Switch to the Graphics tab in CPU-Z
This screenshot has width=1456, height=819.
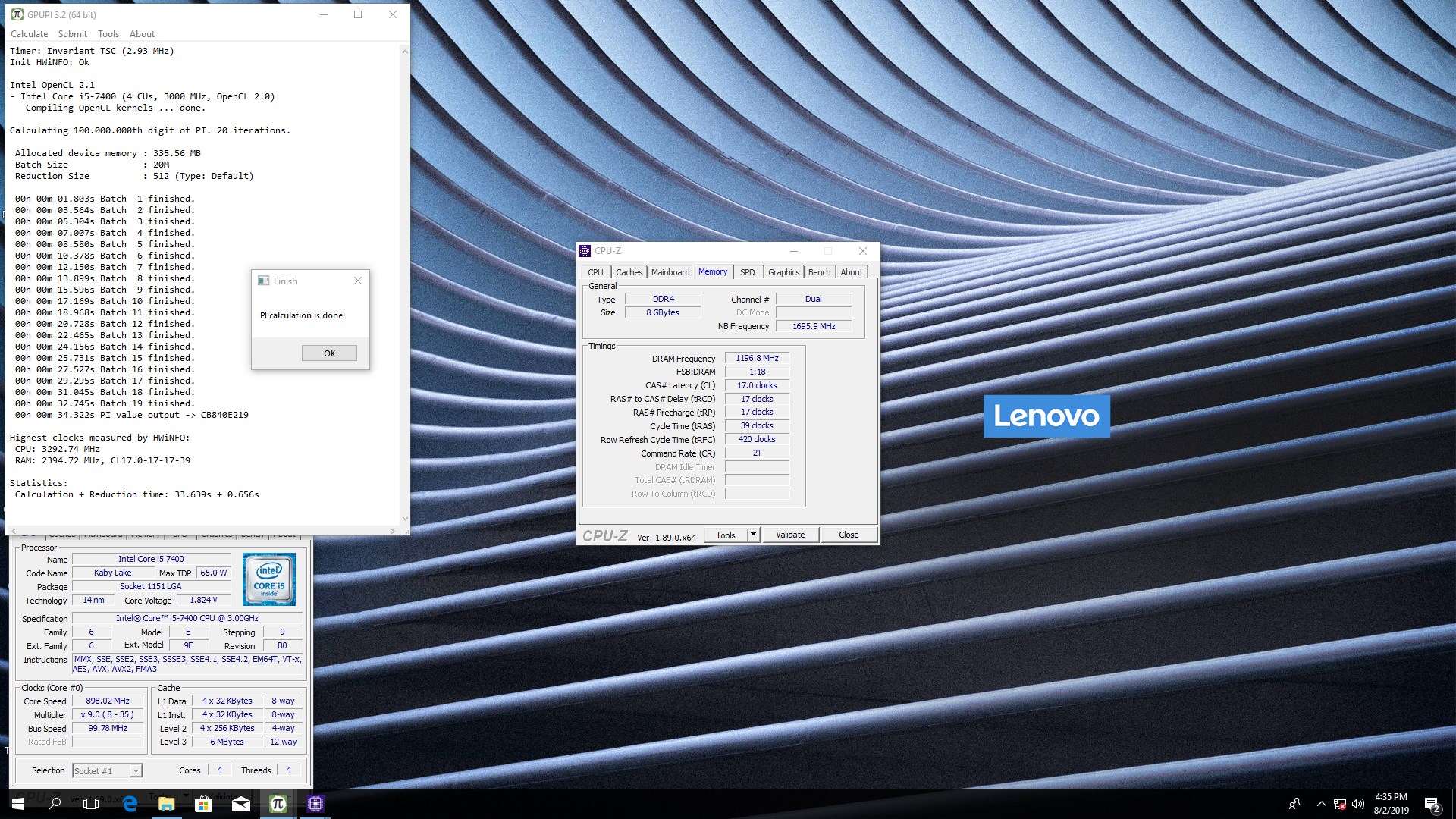pyautogui.click(x=783, y=272)
